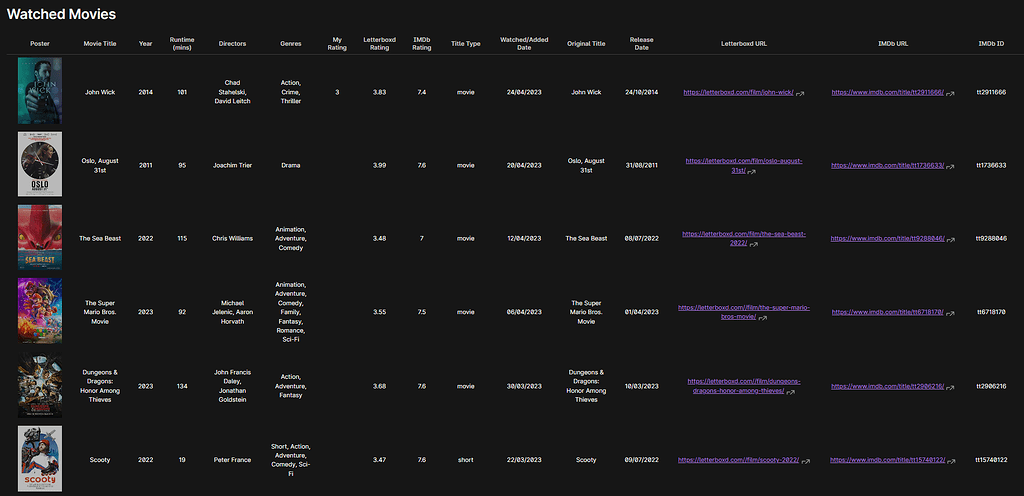Click the Genres column header
Image resolution: width=1024 pixels, height=496 pixels.
[291, 44]
